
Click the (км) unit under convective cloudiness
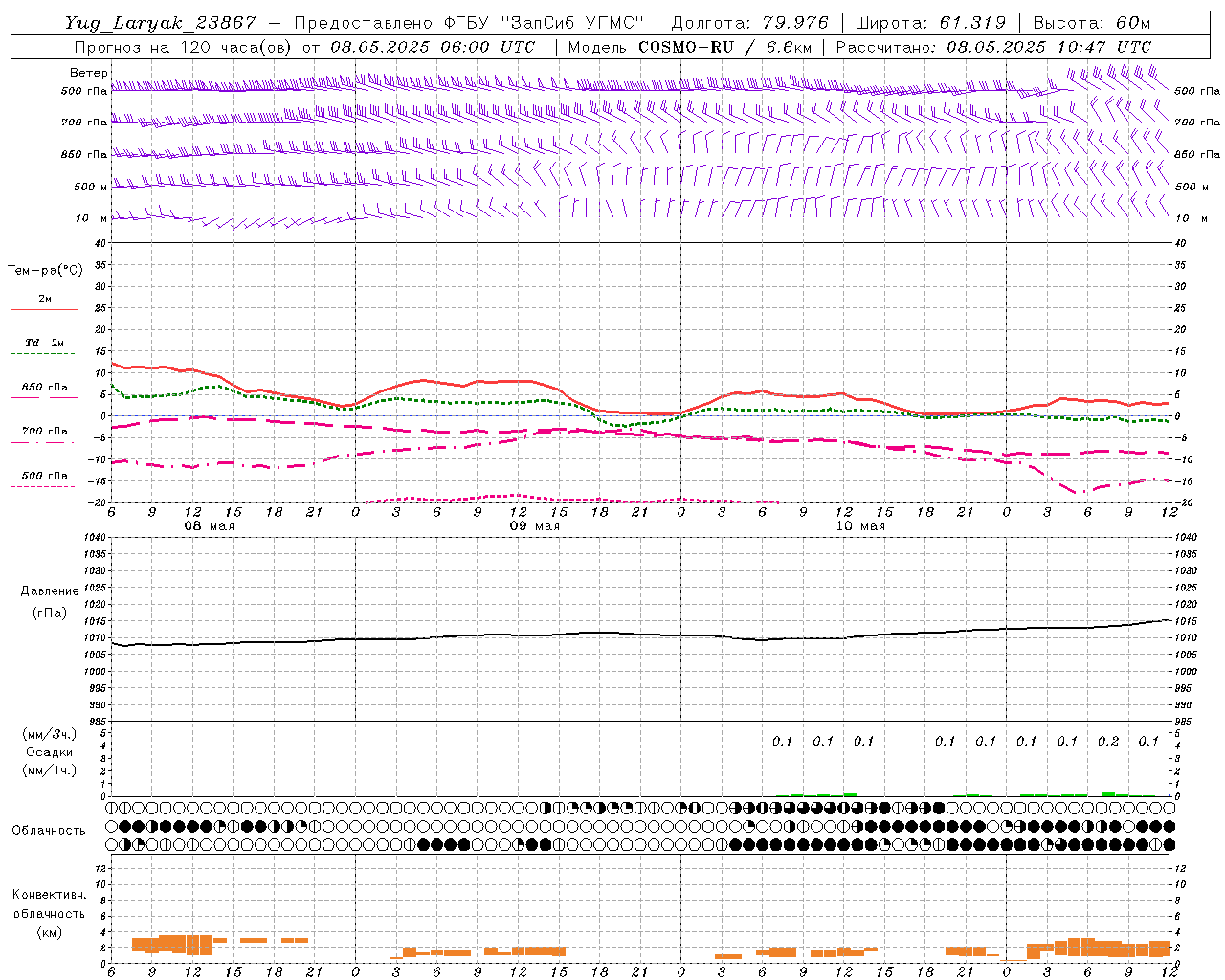click(49, 932)
